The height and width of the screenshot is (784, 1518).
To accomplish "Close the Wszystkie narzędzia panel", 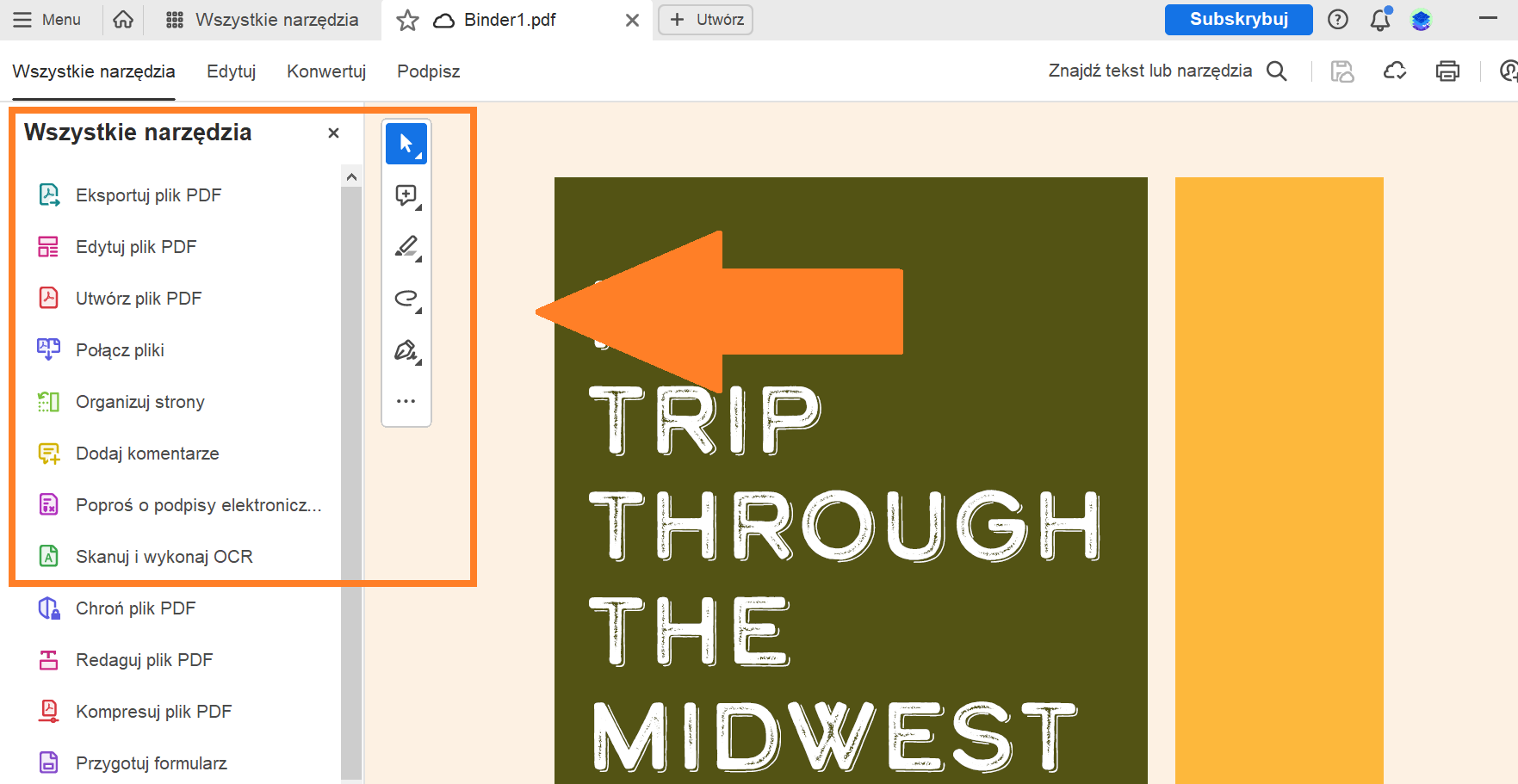I will 334,133.
